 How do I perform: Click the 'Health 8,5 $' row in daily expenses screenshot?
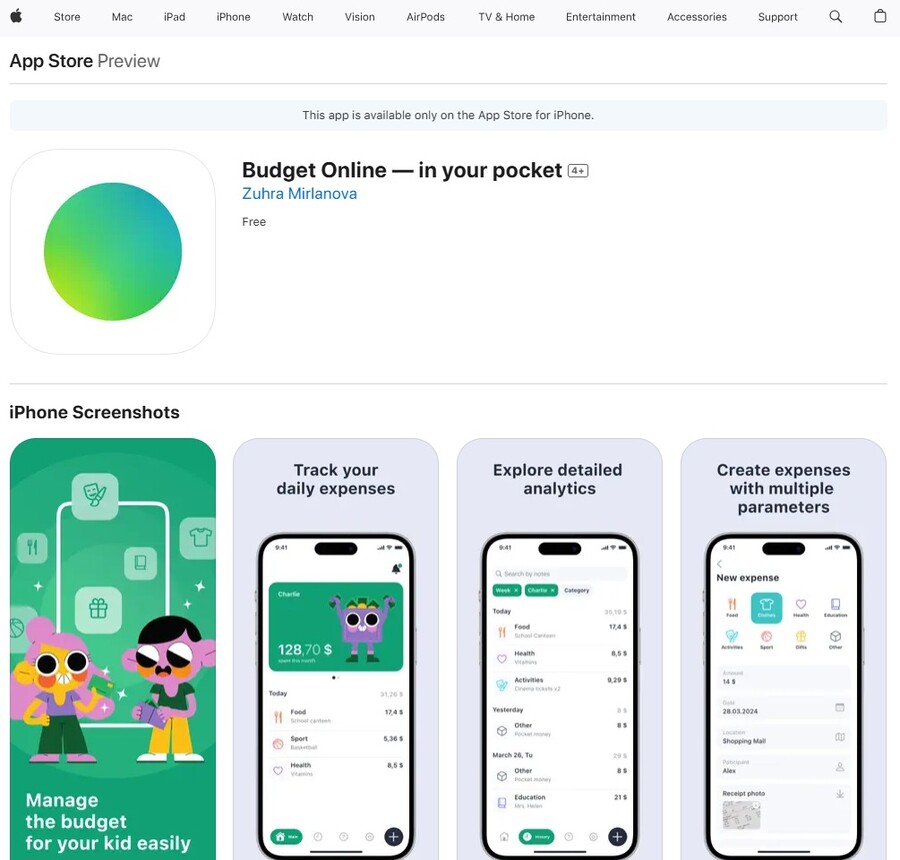point(336,769)
